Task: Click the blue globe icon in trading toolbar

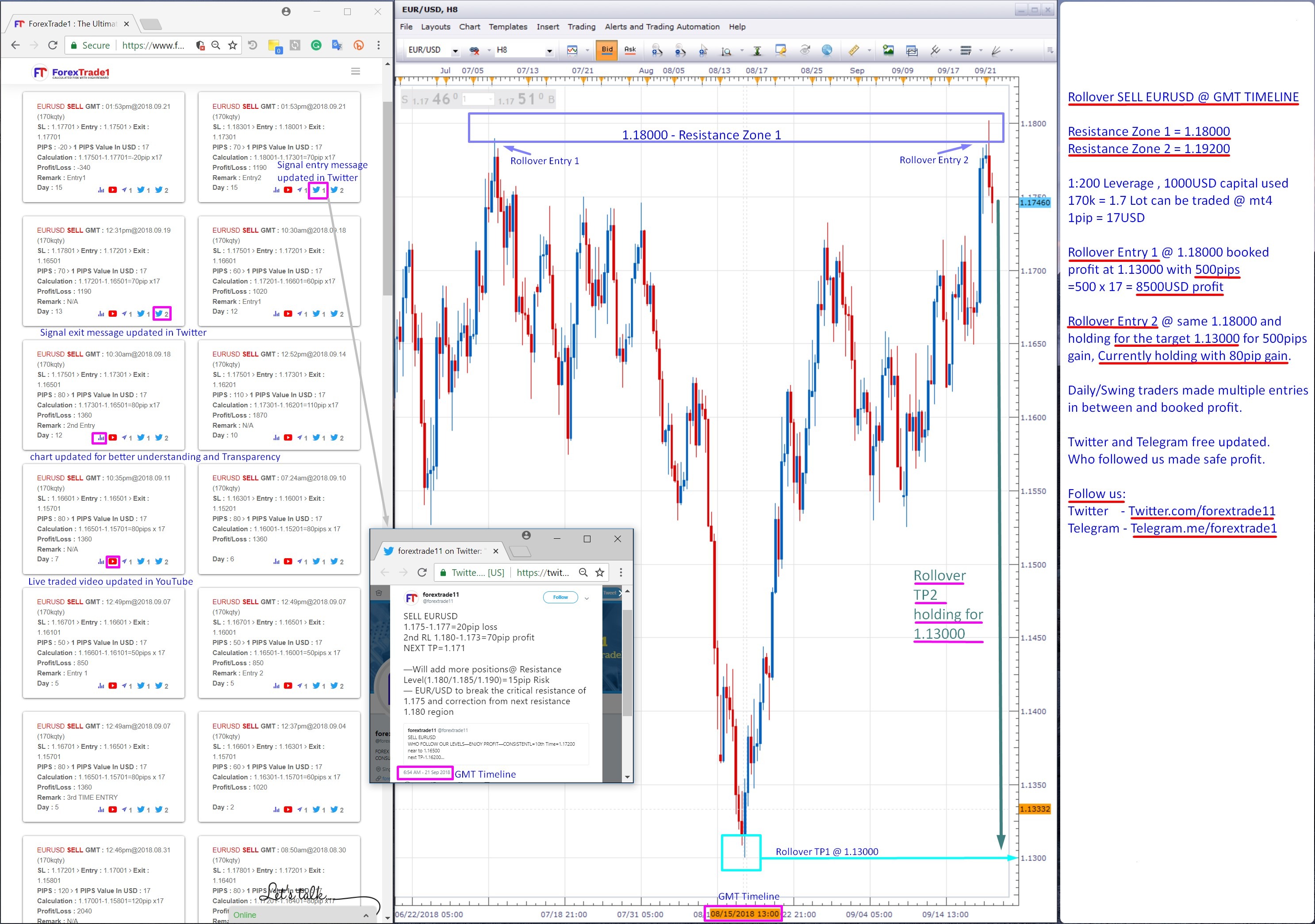Action: 827,50
